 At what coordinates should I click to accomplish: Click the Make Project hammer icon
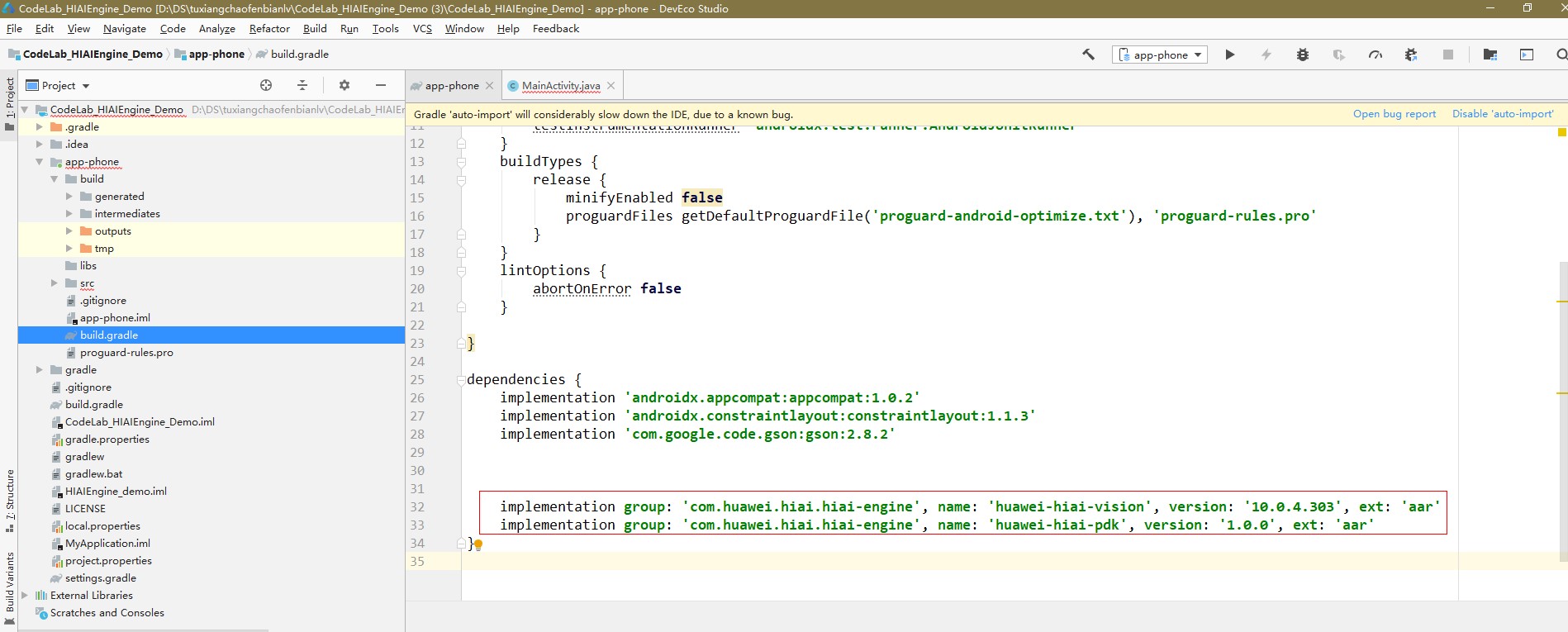pos(1088,55)
